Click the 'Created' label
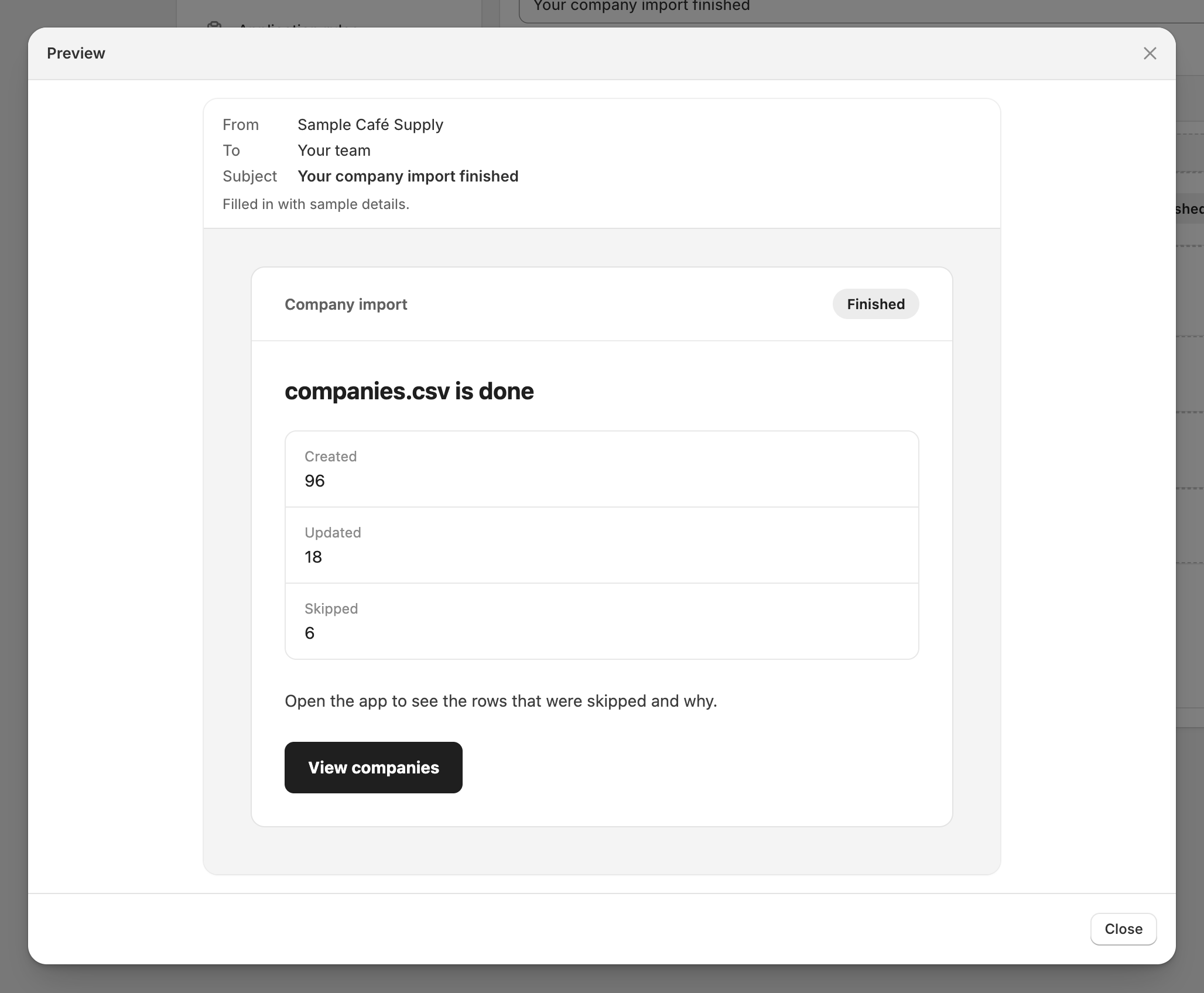1204x993 pixels. tap(330, 457)
